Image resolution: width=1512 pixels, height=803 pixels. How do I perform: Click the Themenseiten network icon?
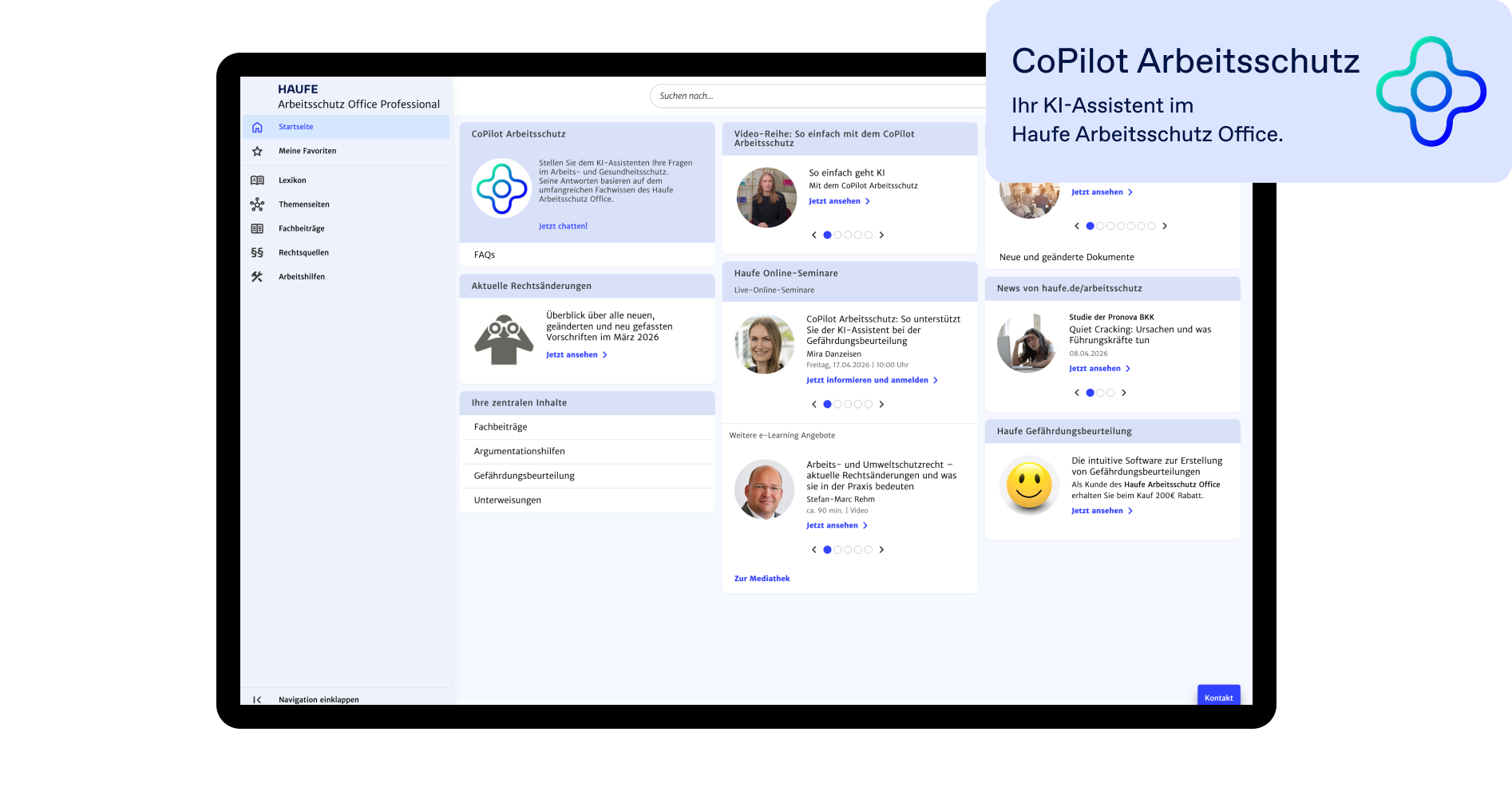257,204
